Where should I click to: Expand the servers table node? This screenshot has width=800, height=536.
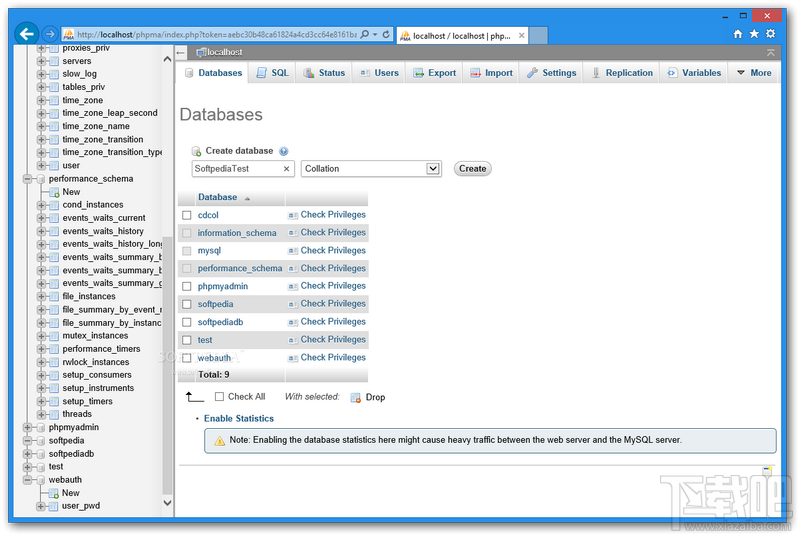pos(41,61)
